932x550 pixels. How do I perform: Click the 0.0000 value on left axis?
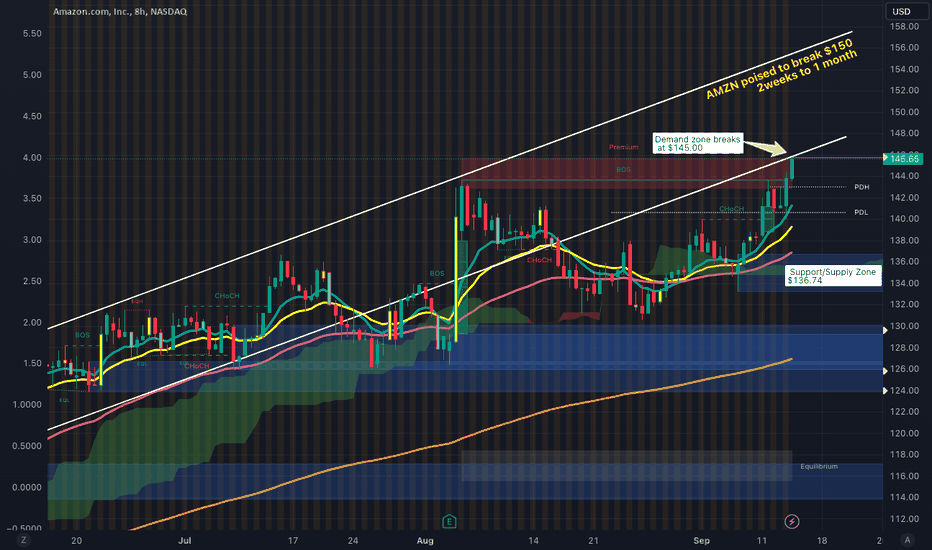(27, 487)
